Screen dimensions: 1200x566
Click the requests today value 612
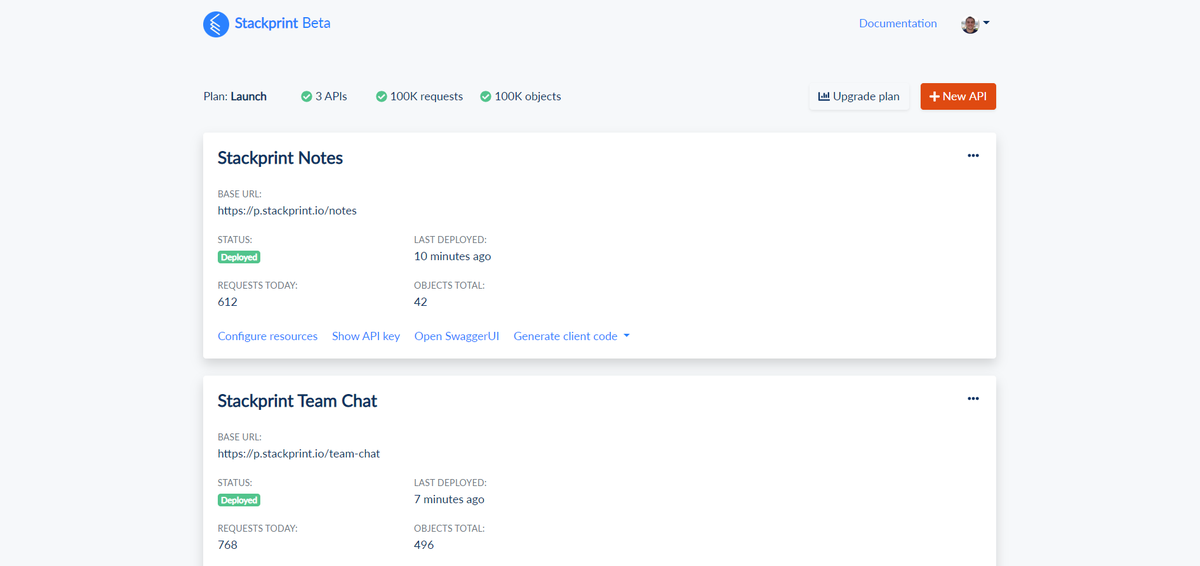point(227,302)
